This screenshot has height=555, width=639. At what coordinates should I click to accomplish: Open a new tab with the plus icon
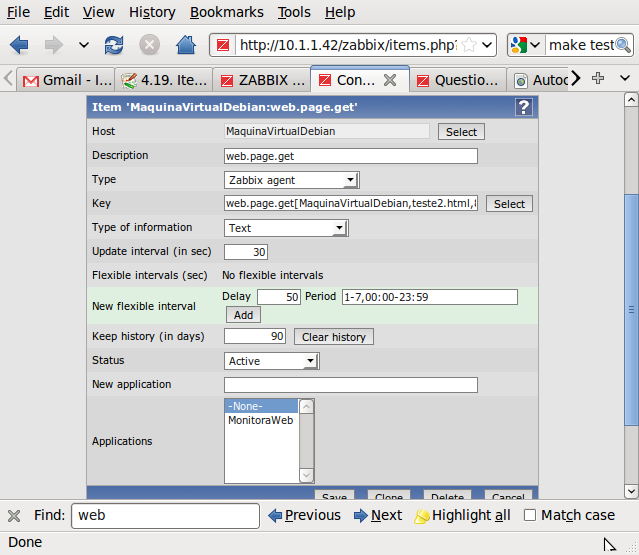tap(598, 78)
